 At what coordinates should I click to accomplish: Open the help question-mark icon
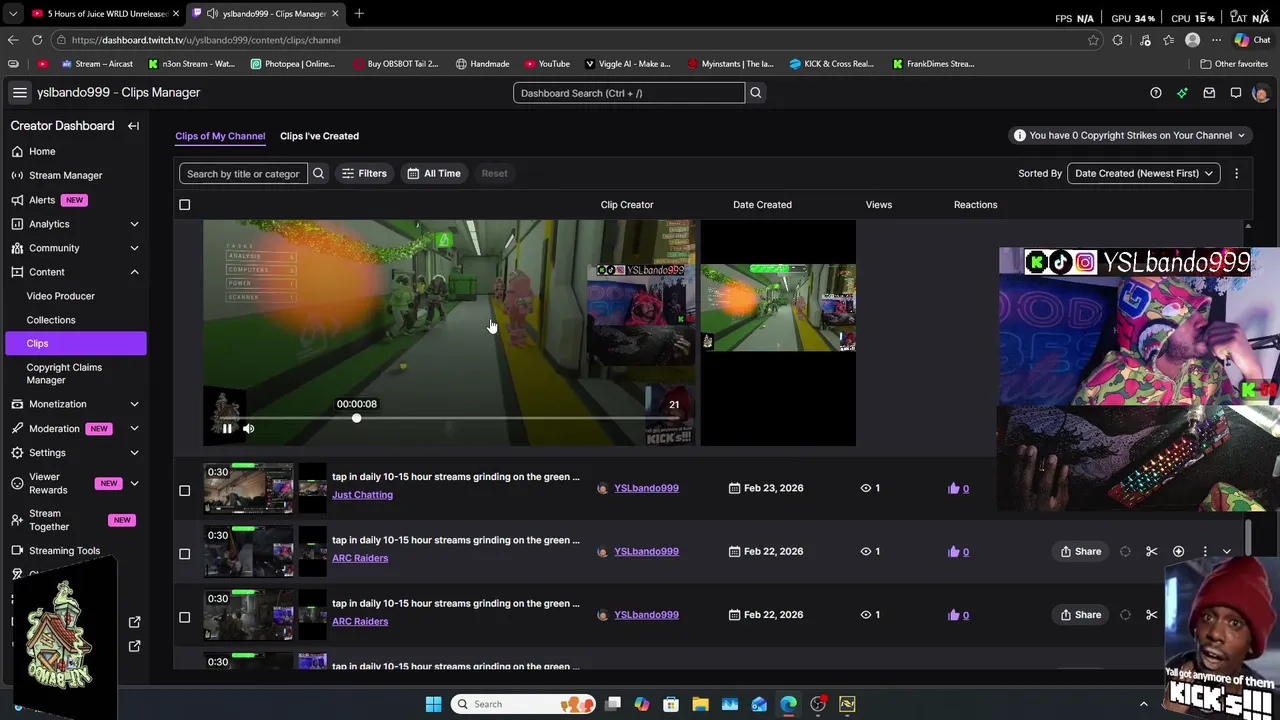click(x=1156, y=93)
